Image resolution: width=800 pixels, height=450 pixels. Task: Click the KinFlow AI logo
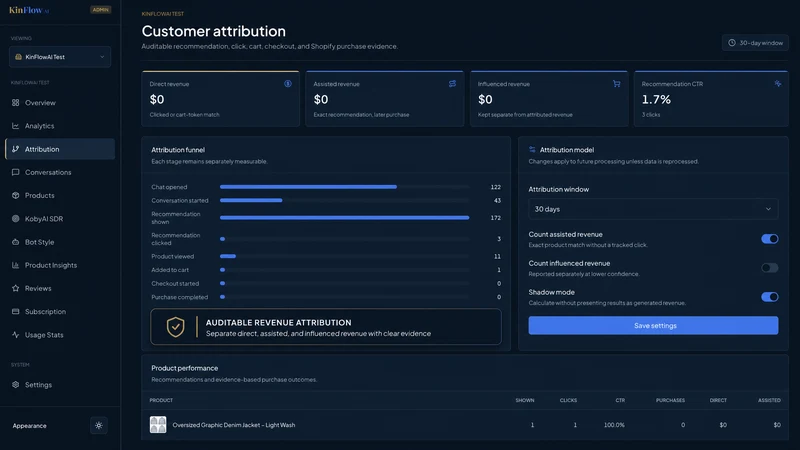29,10
